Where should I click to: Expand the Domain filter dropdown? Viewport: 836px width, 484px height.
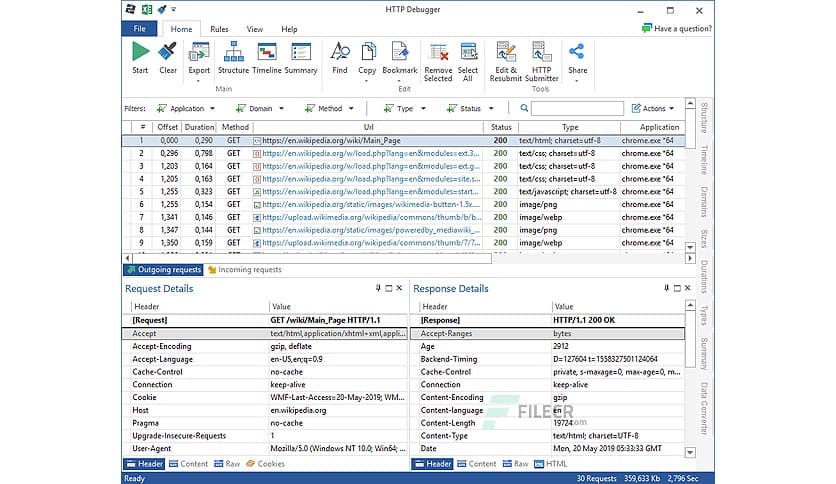click(x=259, y=108)
